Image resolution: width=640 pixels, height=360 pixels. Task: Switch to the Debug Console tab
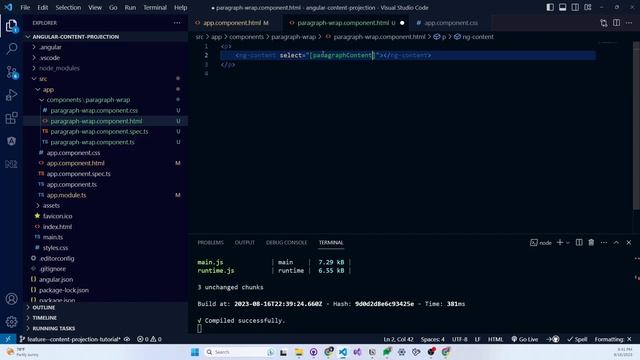tap(286, 242)
